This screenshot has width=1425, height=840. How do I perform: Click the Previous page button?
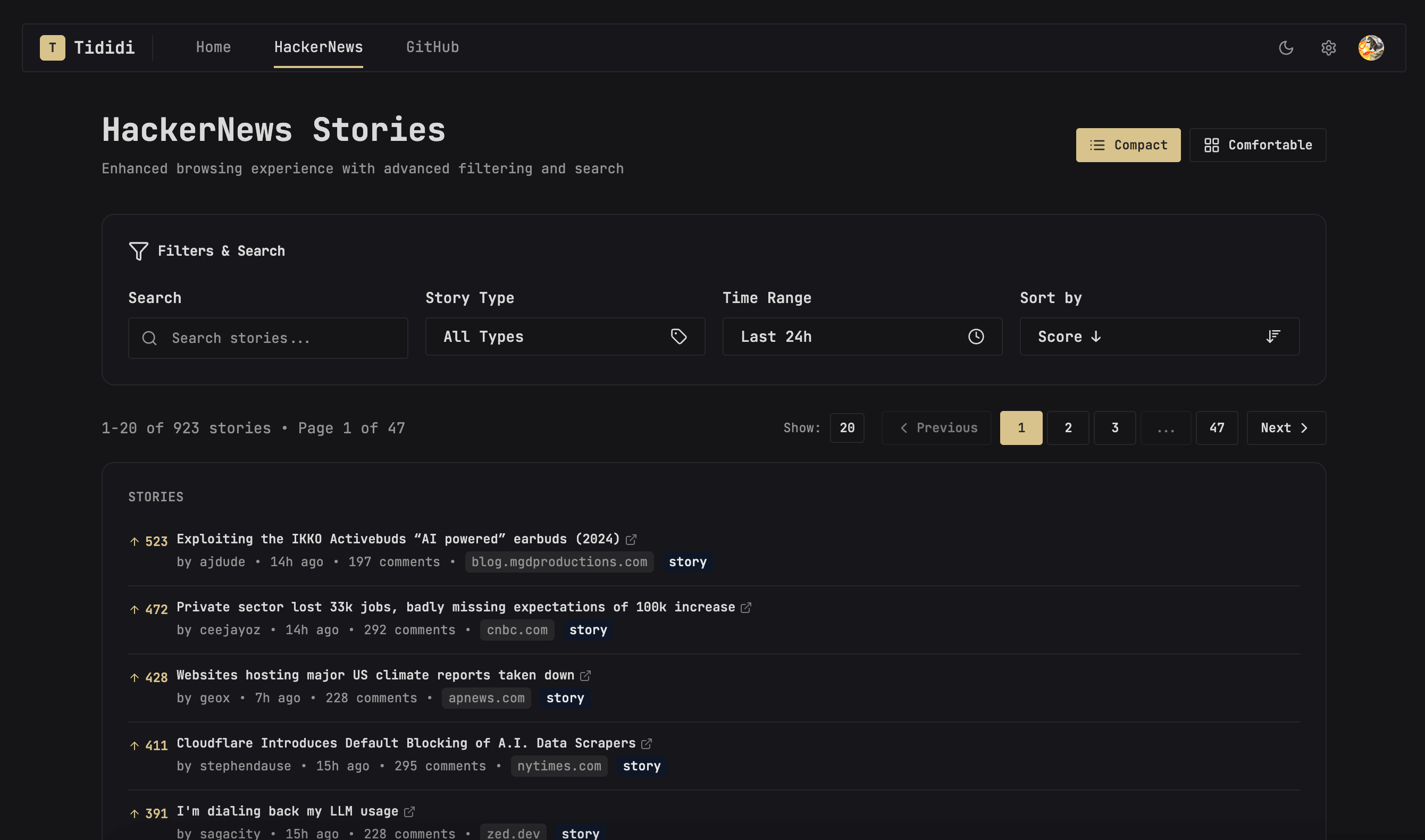point(936,427)
